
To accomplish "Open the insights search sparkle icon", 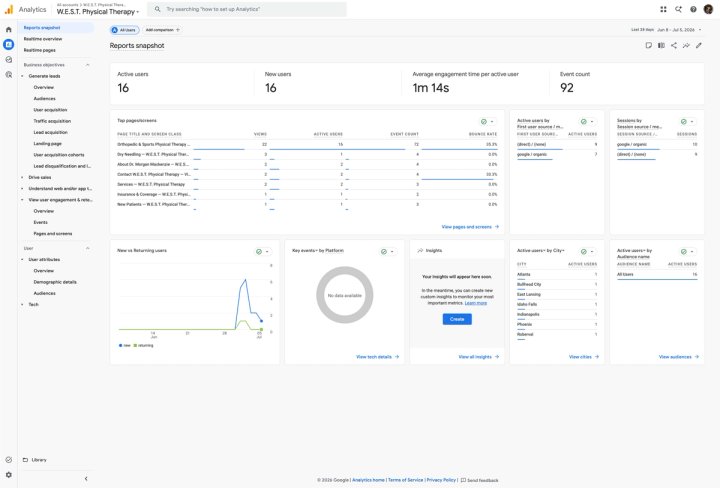I will [x=678, y=9].
